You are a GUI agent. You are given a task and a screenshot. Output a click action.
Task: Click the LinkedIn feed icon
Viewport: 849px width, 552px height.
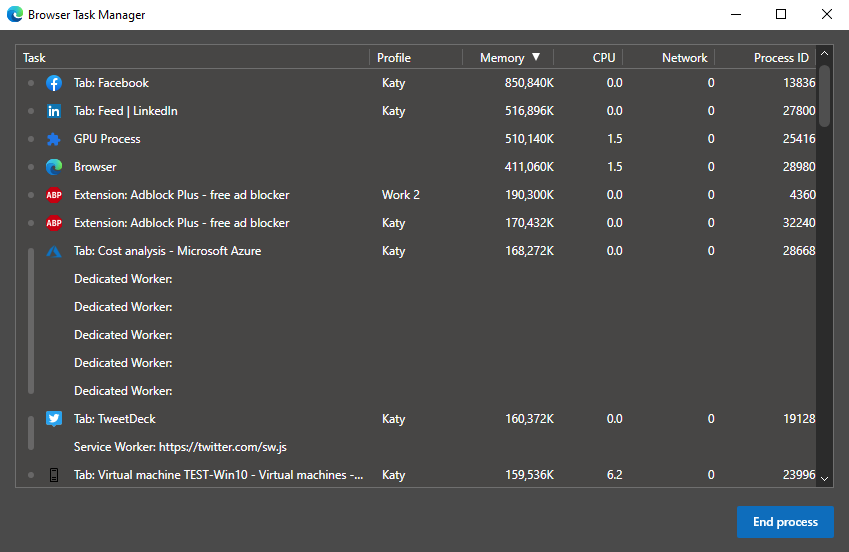click(54, 111)
